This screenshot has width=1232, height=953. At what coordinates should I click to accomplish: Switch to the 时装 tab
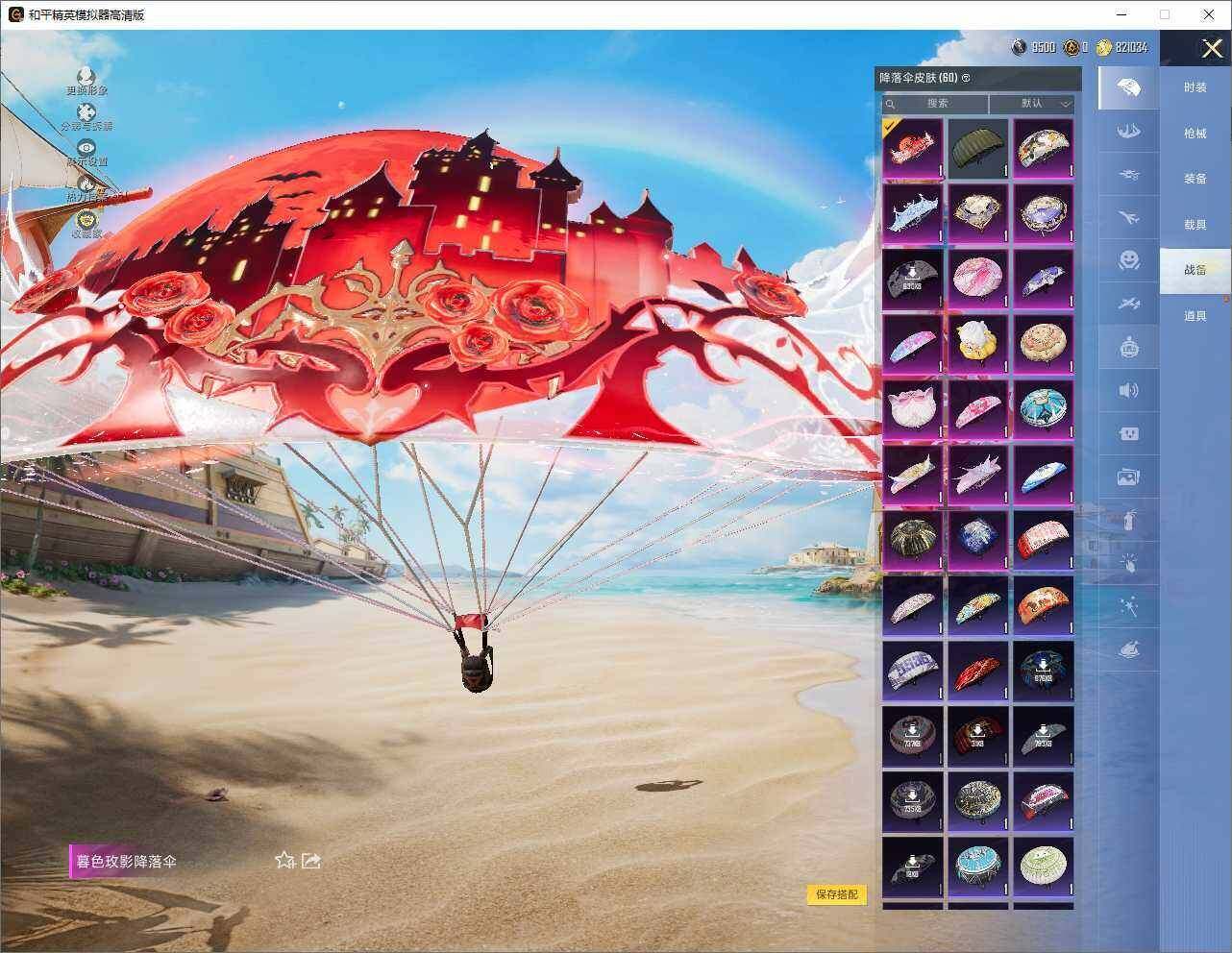click(1195, 87)
